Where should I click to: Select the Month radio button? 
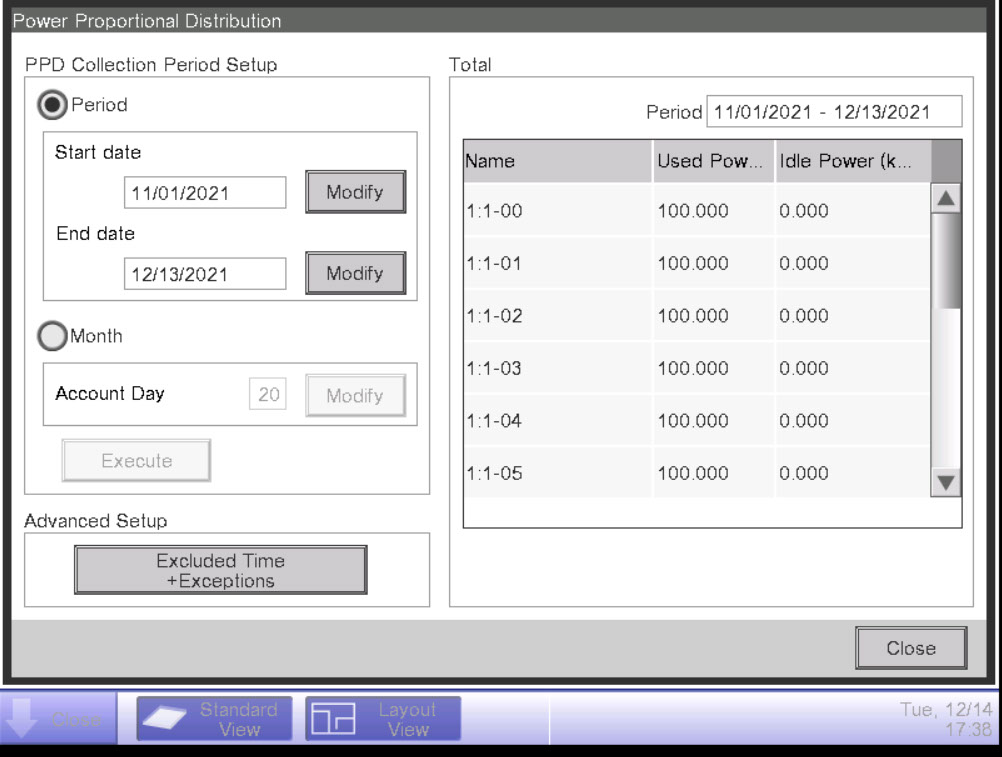click(53, 337)
